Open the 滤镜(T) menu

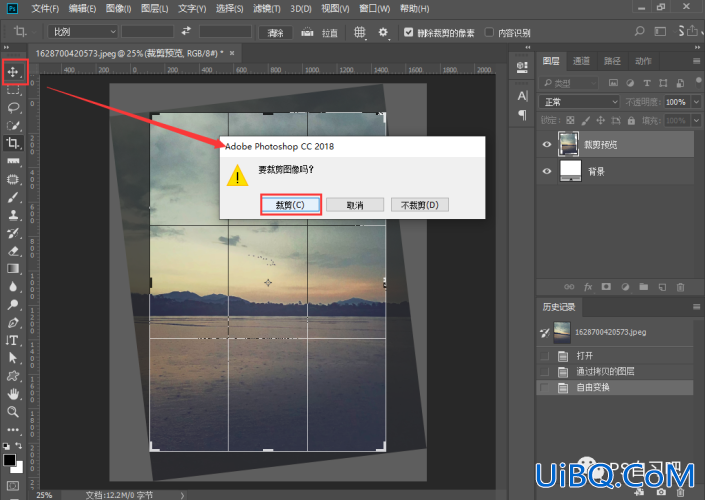[x=267, y=9]
